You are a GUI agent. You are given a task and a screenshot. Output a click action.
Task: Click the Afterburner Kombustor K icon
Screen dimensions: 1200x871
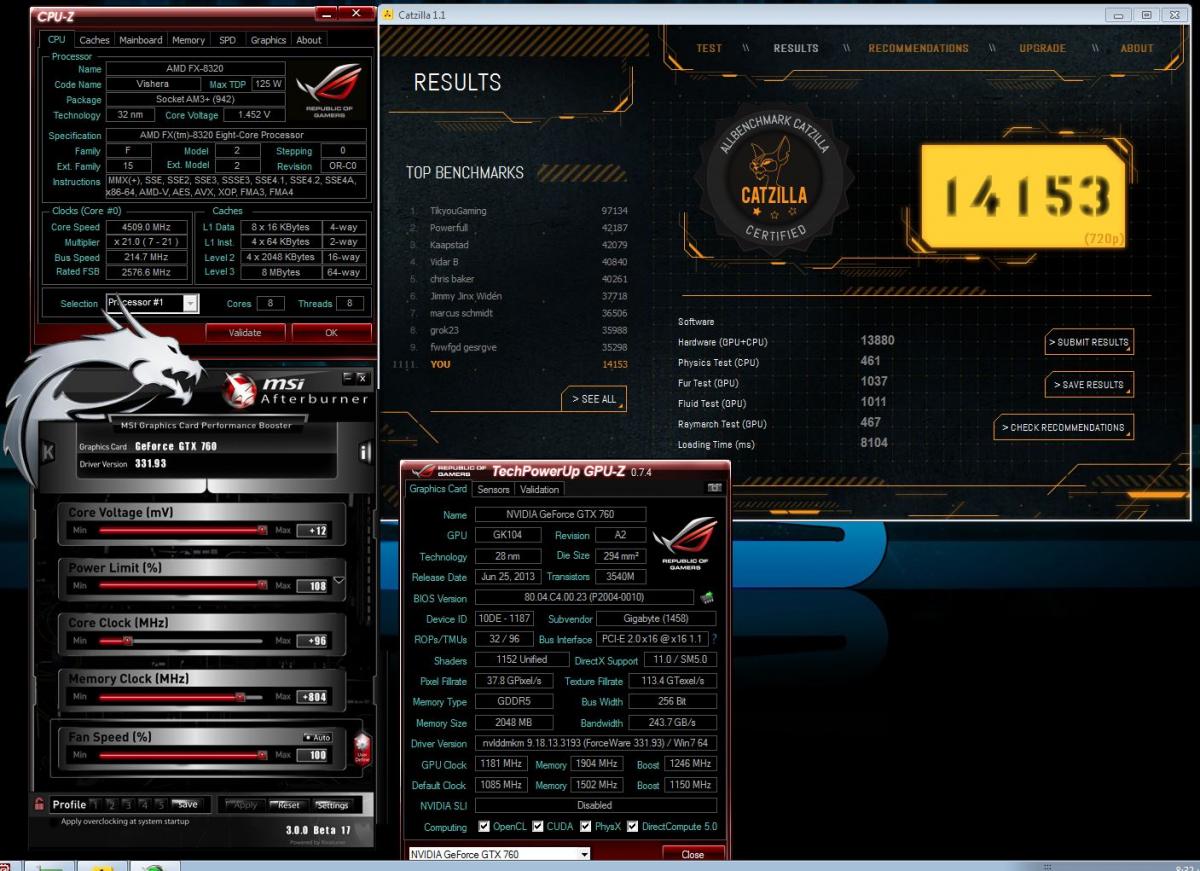[46, 454]
